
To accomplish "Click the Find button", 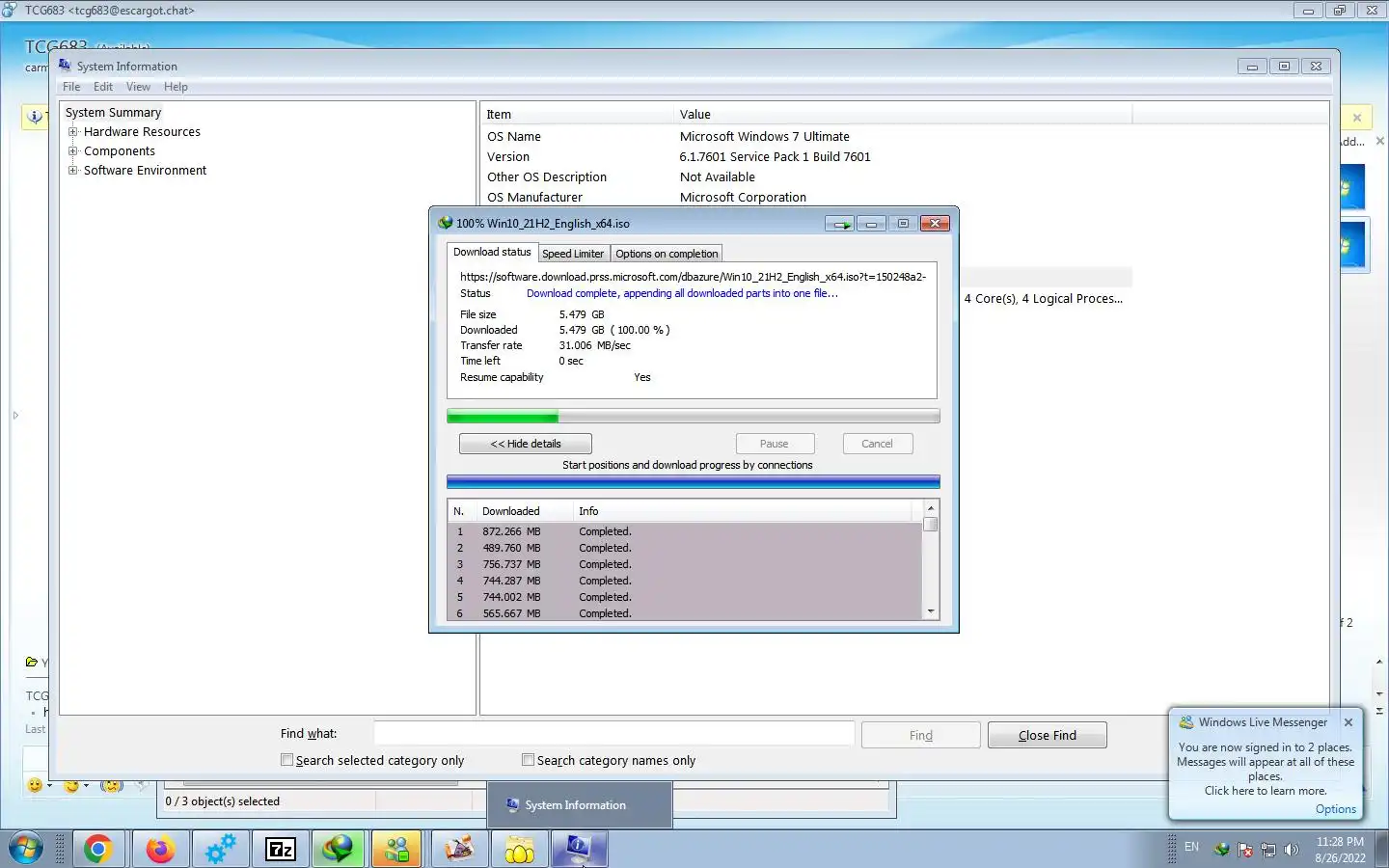I will pyautogui.click(x=921, y=735).
